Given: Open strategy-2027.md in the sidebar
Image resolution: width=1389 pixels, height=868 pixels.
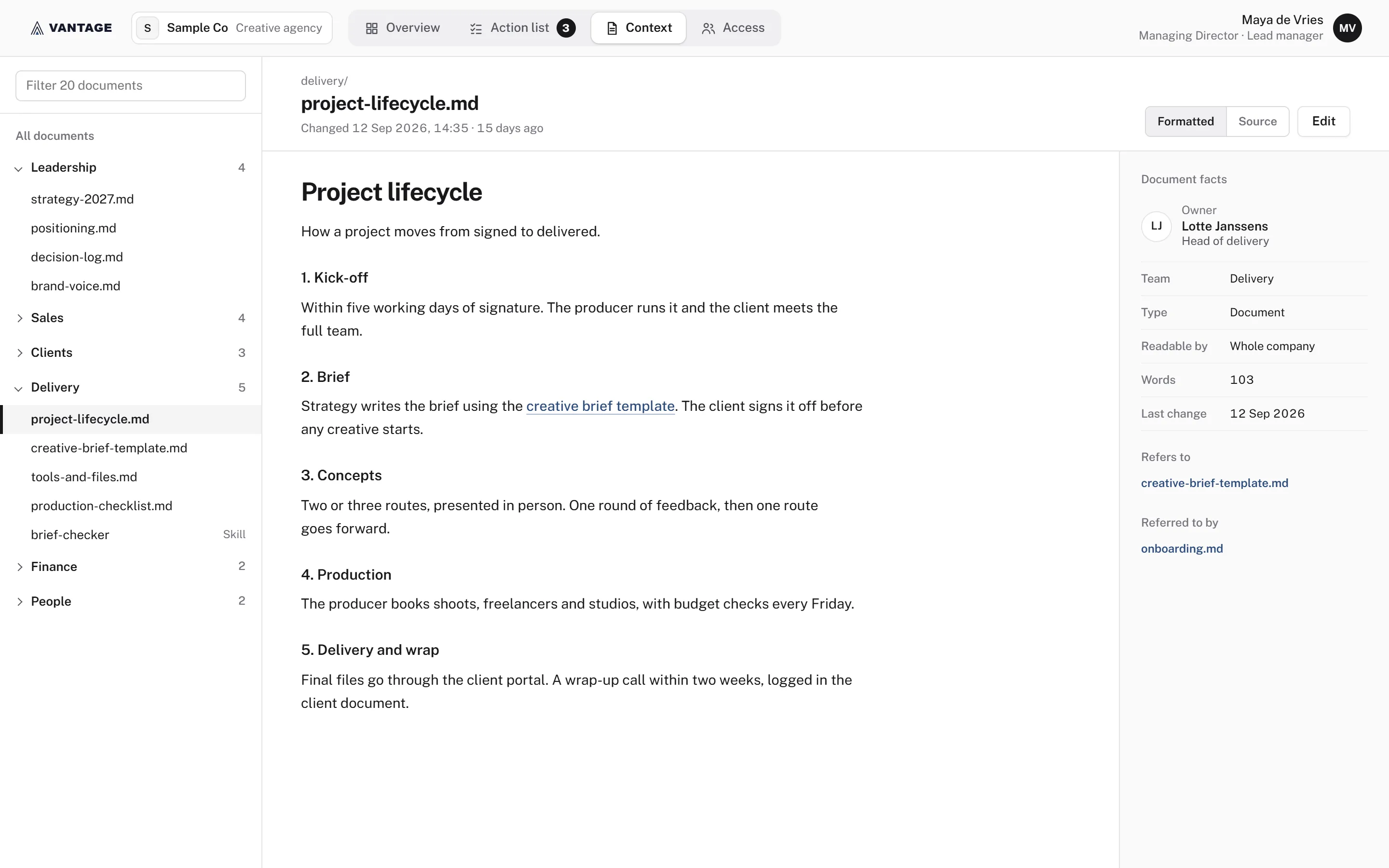Looking at the screenshot, I should pos(131,199).
